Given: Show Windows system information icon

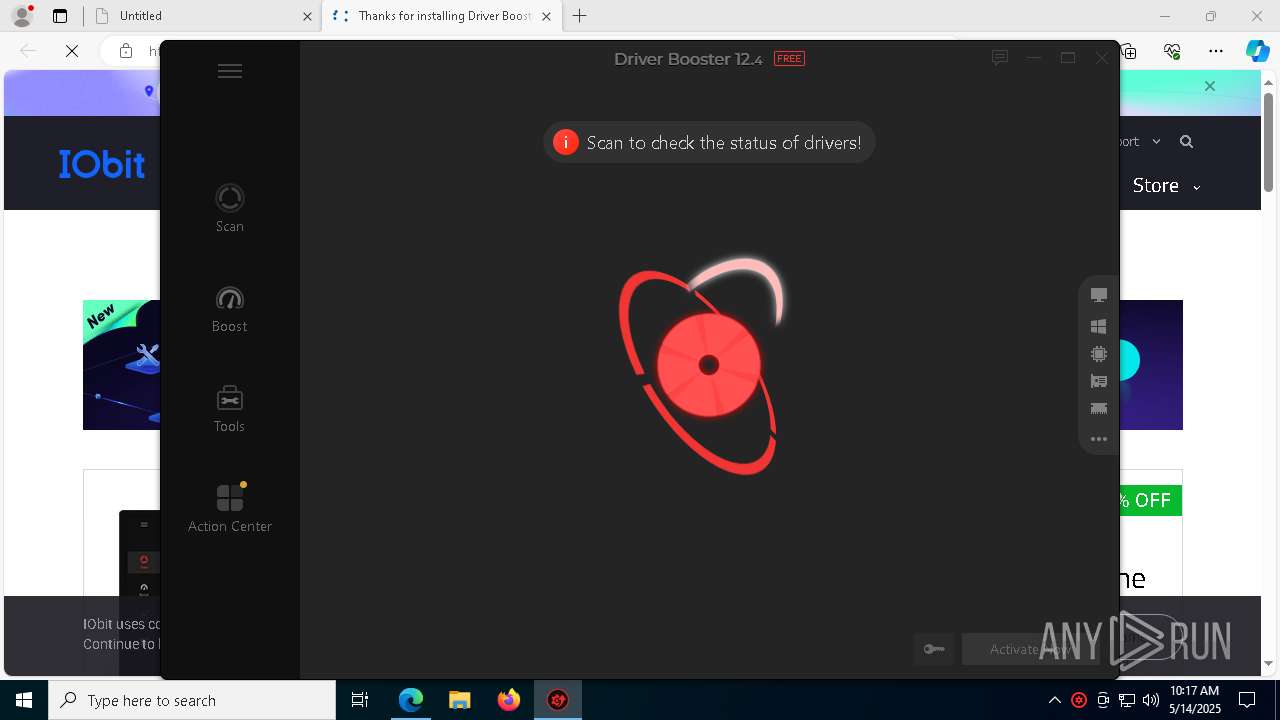Looking at the screenshot, I should tap(1099, 326).
